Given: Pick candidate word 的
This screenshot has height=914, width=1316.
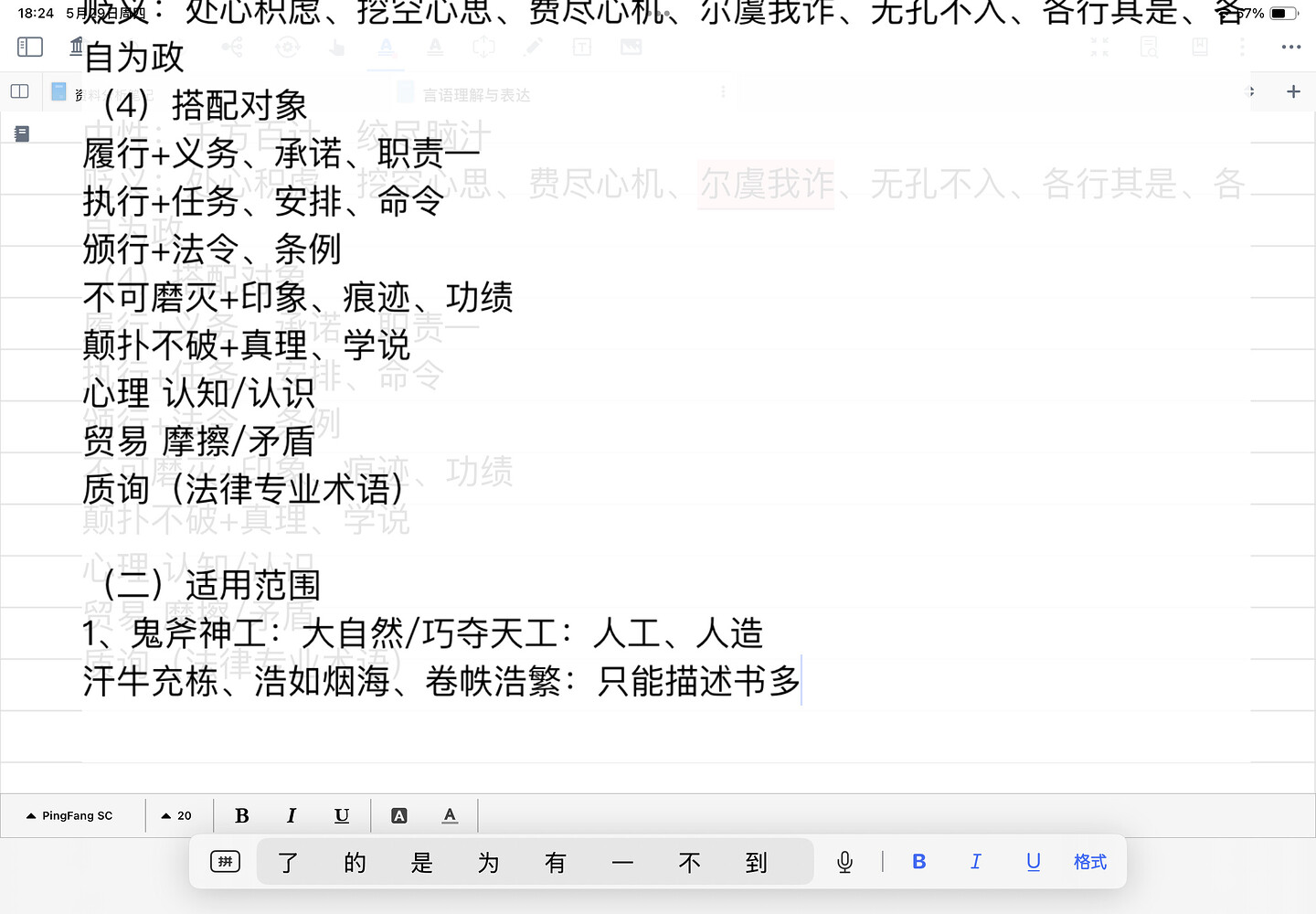Looking at the screenshot, I should 355,862.
